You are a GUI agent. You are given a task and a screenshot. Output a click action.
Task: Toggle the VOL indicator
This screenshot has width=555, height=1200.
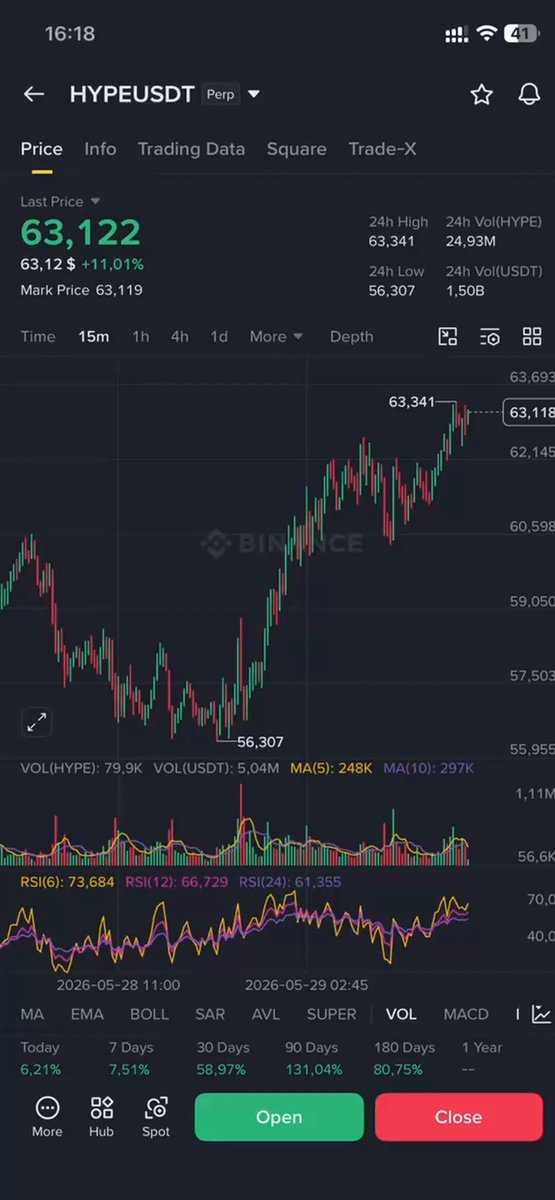tap(401, 1014)
